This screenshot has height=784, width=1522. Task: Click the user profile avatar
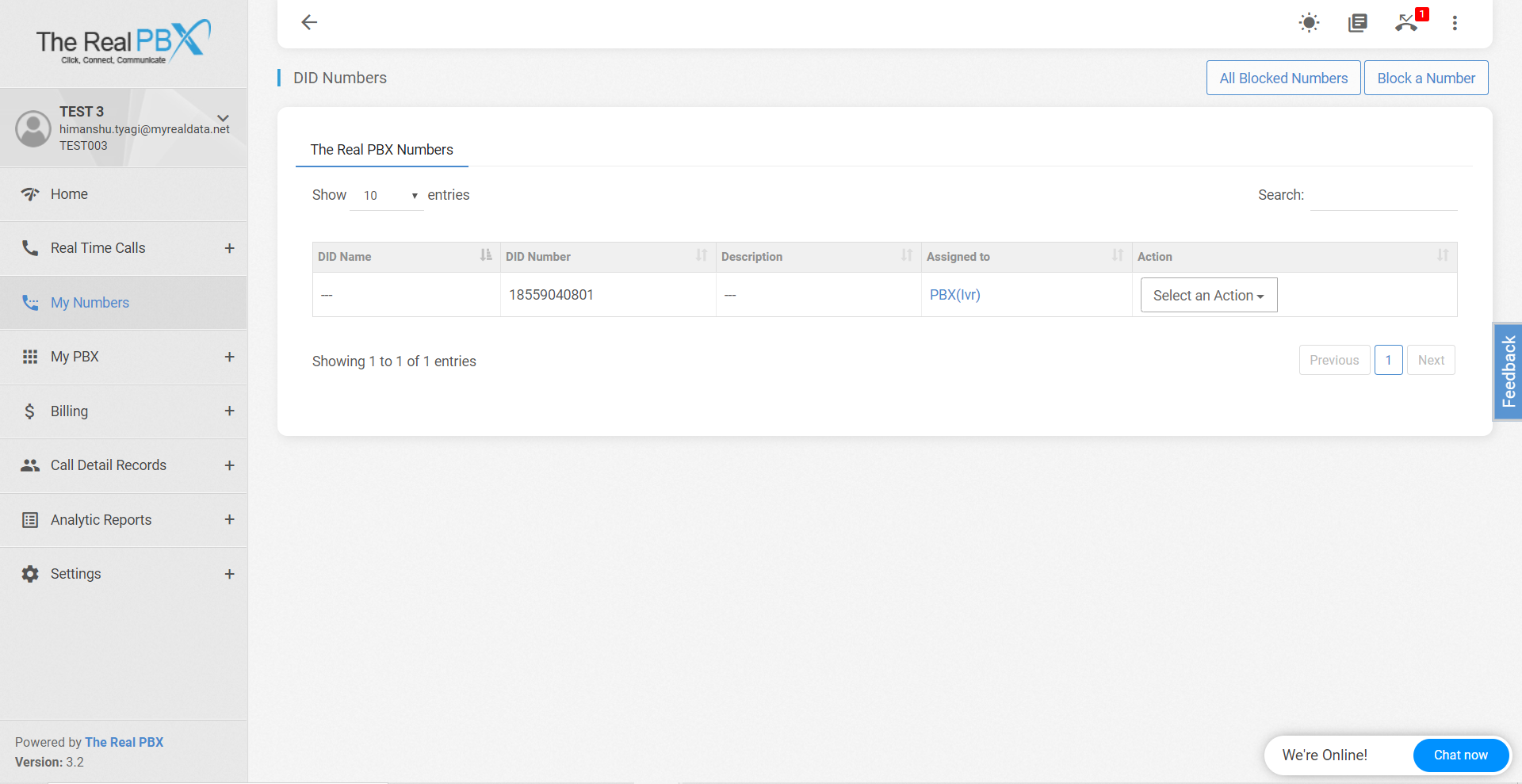click(x=33, y=128)
